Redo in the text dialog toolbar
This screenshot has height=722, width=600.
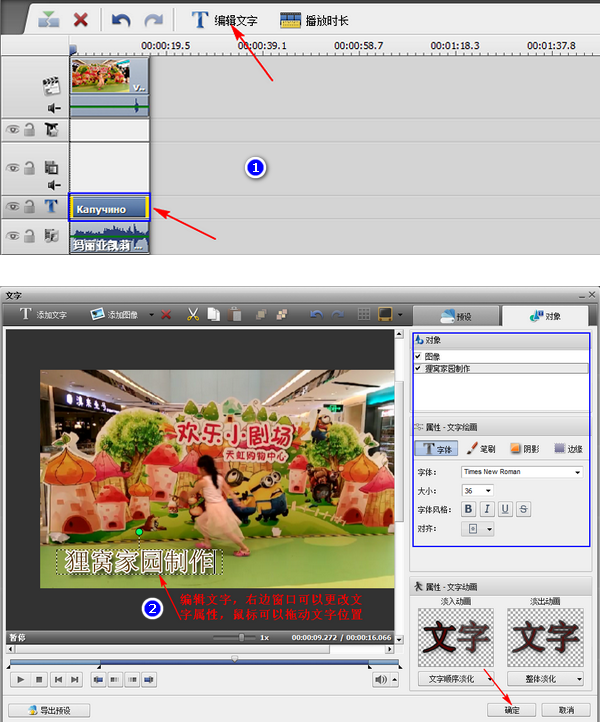(x=338, y=315)
